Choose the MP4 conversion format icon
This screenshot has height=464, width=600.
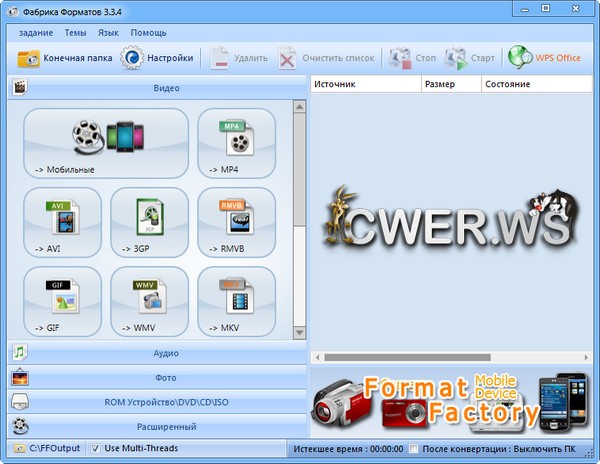236,141
